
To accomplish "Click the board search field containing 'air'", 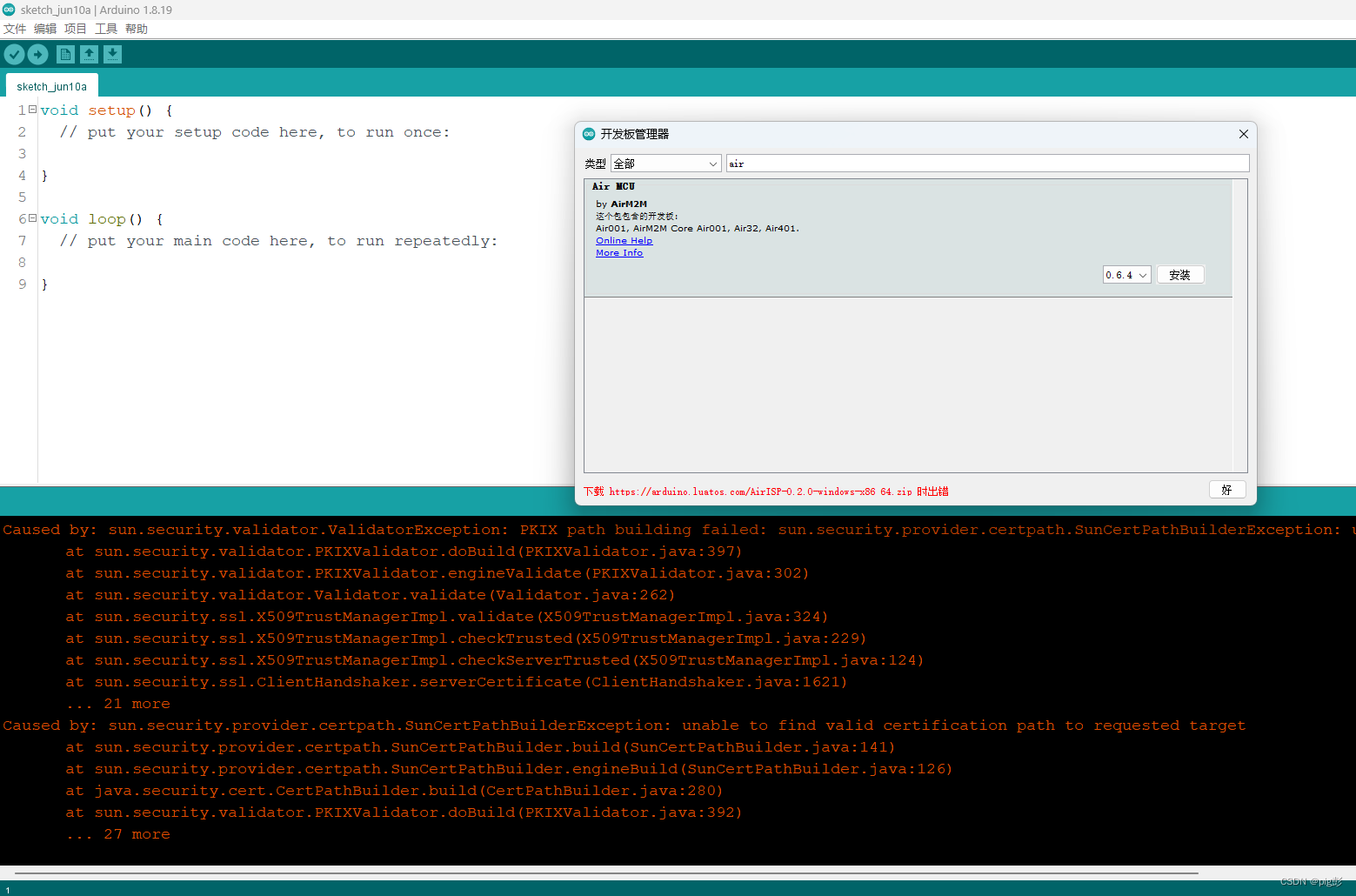I will (x=987, y=164).
